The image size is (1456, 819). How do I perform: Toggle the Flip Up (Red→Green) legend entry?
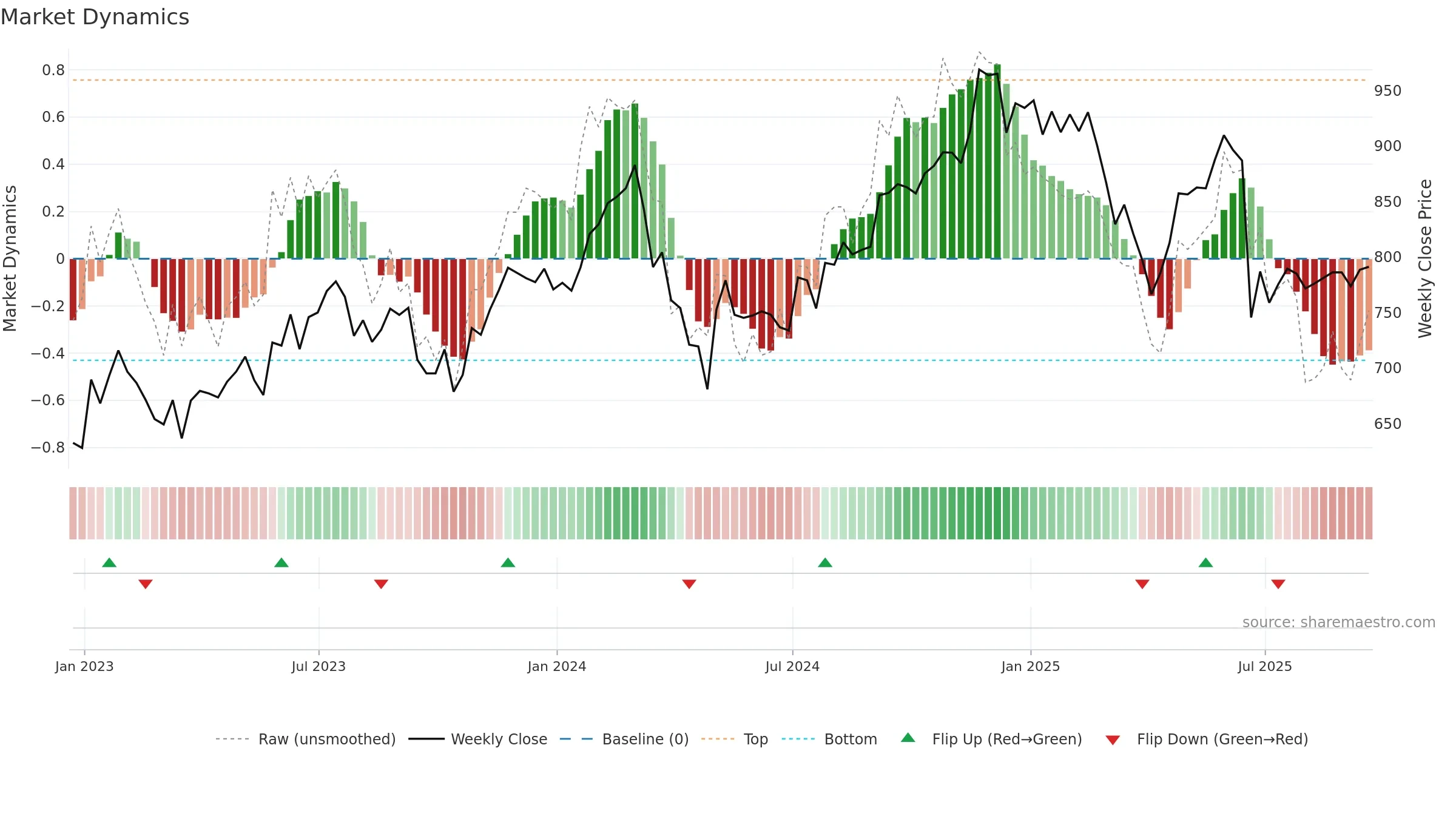(991, 739)
